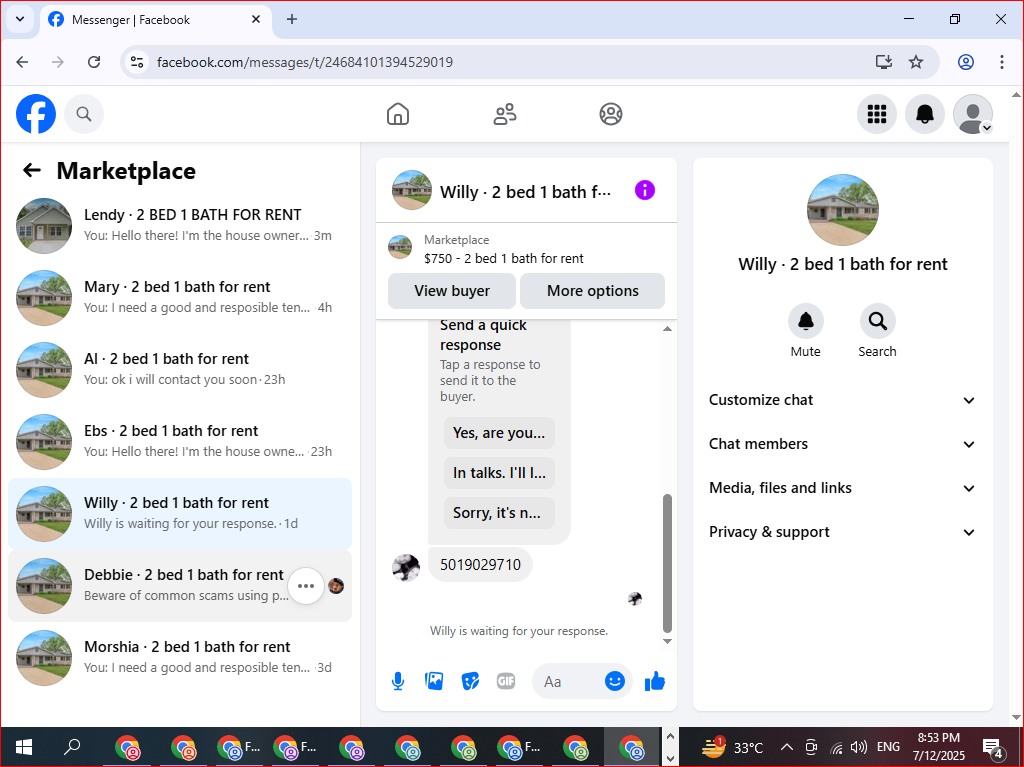The height and width of the screenshot is (767, 1024).
Task: Attach a file using the photo icon
Action: tap(434, 681)
